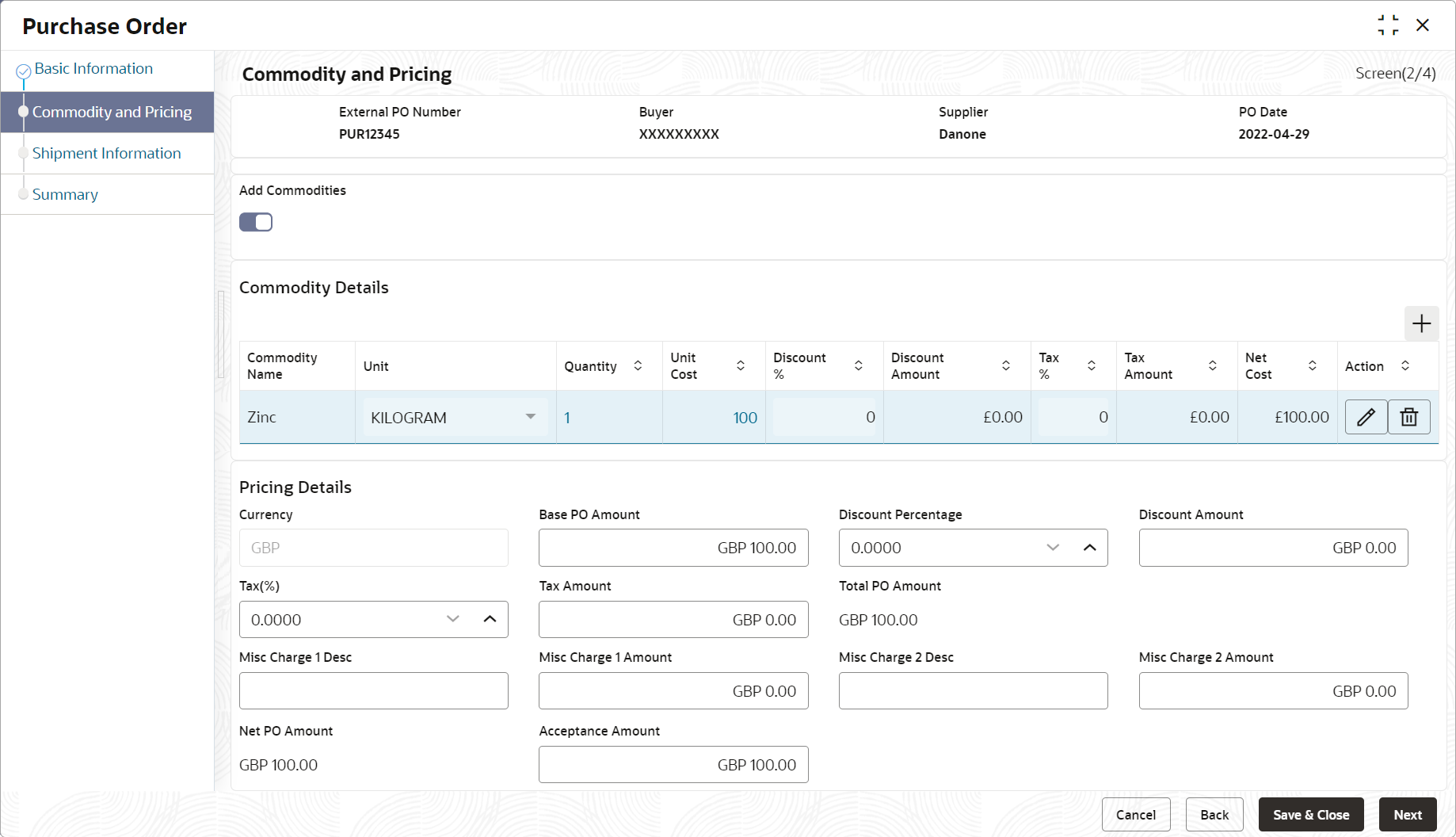Sort by the Net Cost column
Screen dimensions: 1456x837
(x=1312, y=365)
